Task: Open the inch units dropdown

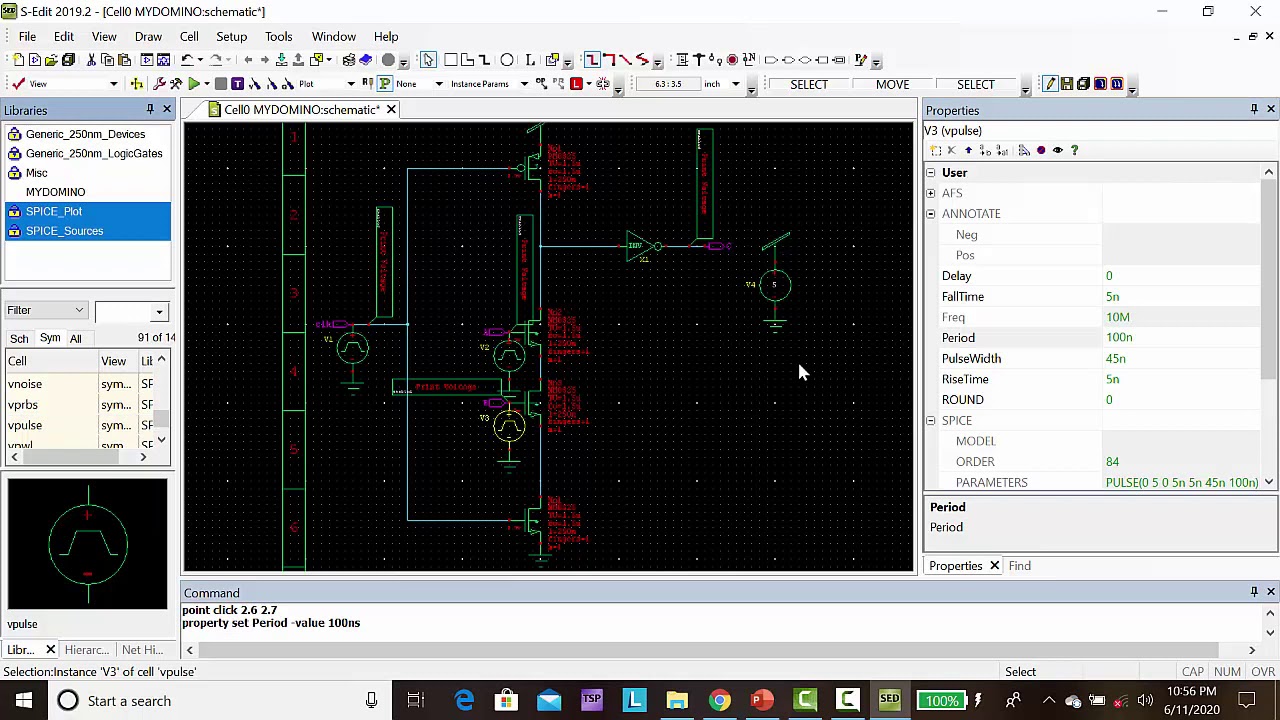Action: coord(735,84)
